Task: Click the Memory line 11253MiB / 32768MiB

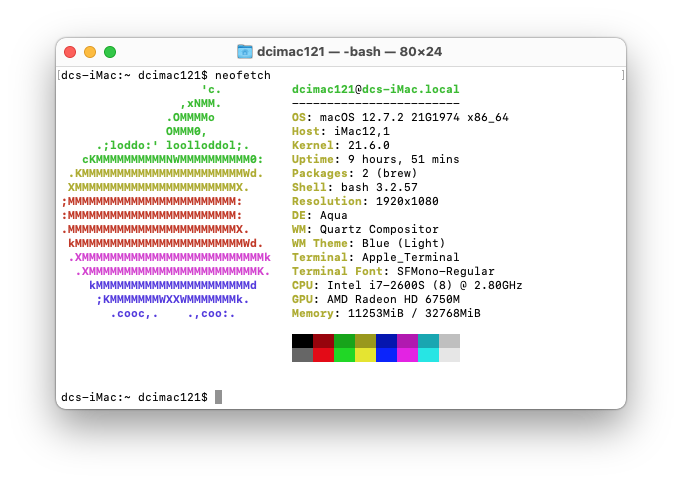Action: click(x=386, y=313)
